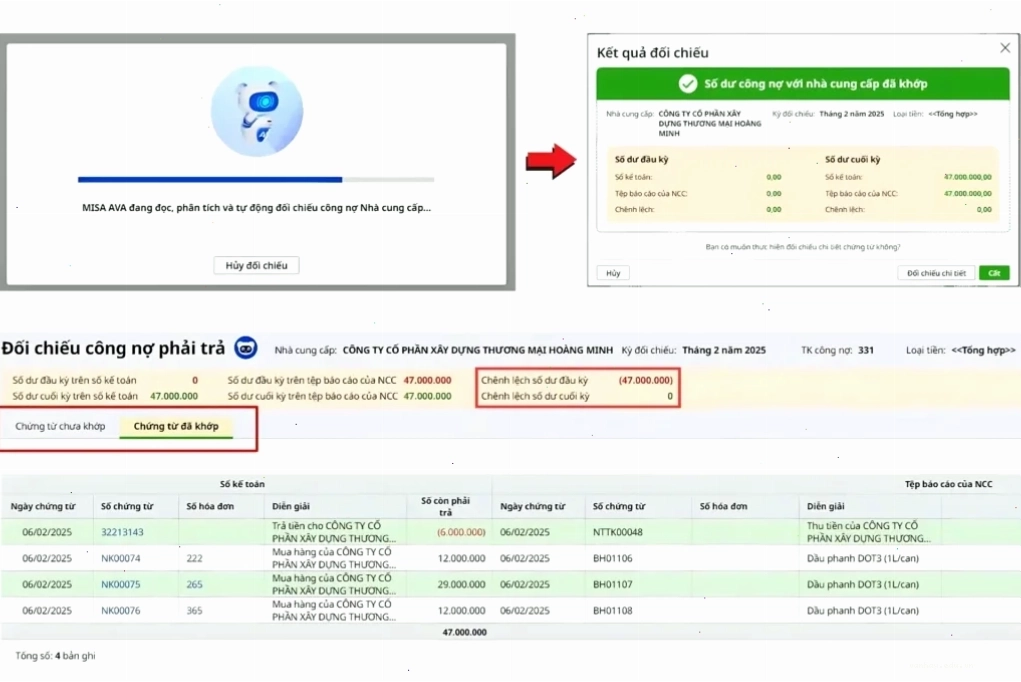Click the Tổng số: 4 bản ghi record count
The width and height of the screenshot is (1021, 682).
[x=55, y=656]
